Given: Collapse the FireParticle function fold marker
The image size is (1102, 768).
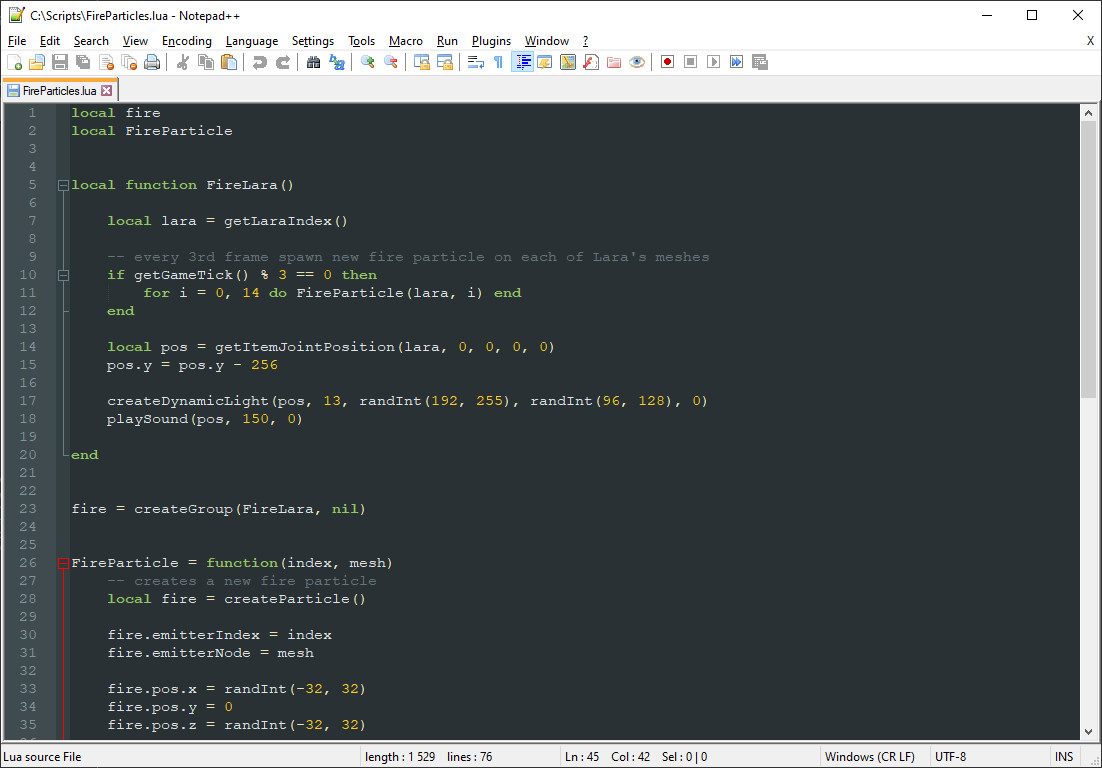Looking at the screenshot, I should [x=63, y=563].
